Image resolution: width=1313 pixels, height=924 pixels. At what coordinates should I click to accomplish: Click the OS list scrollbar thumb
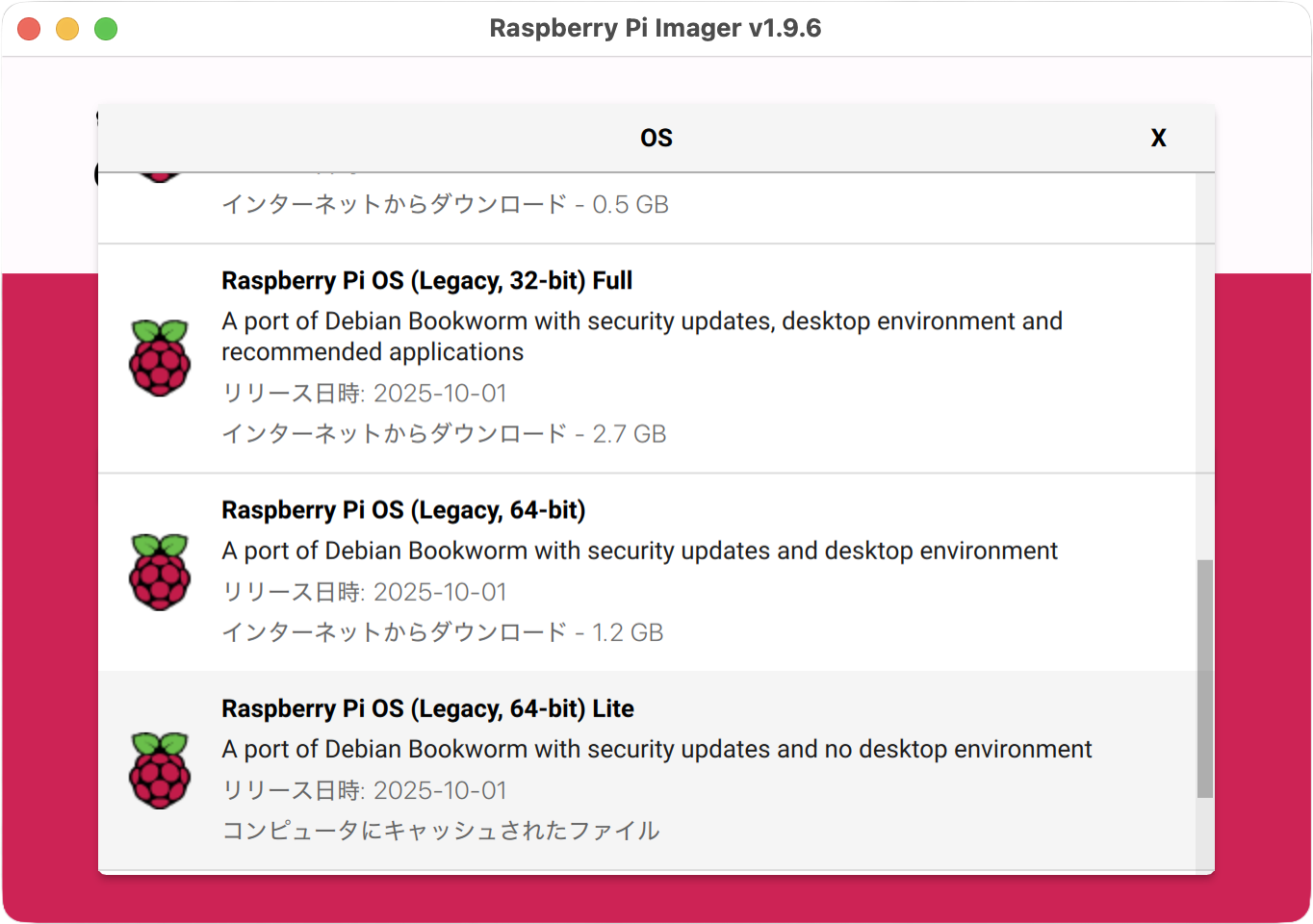point(1204,679)
